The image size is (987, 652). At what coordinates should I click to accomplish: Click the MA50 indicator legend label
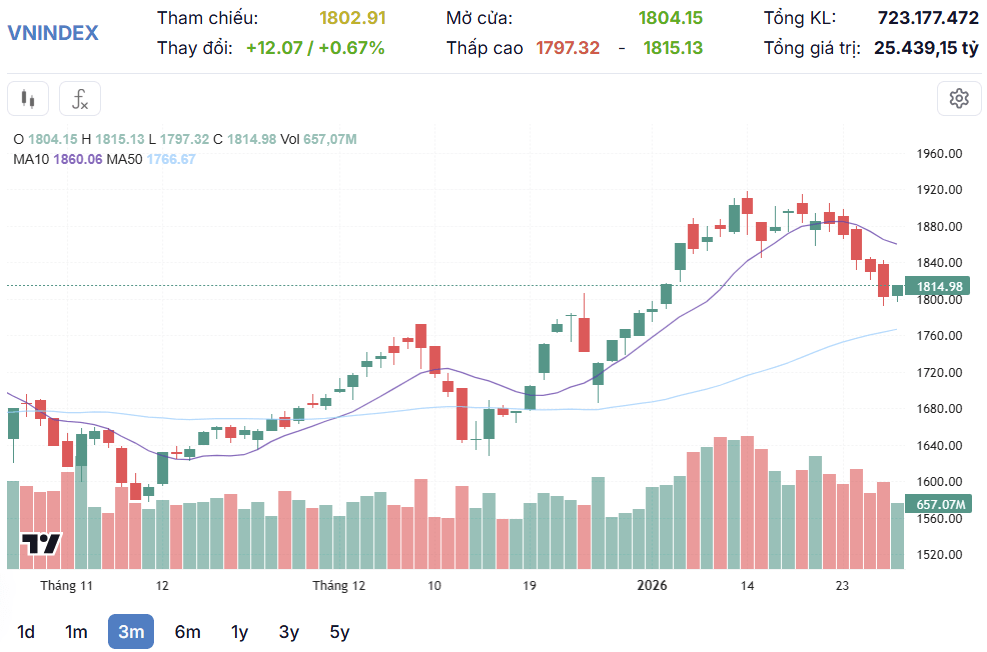pos(124,159)
